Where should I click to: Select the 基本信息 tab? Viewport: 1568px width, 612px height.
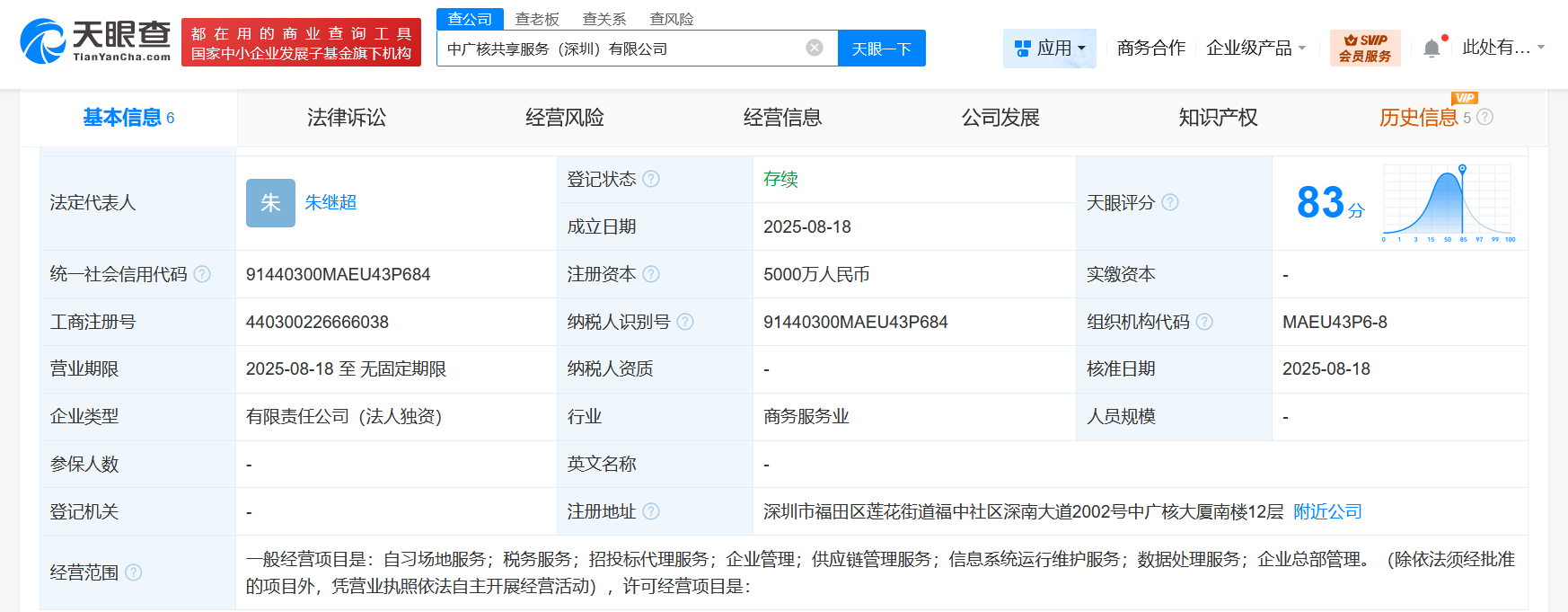128,118
